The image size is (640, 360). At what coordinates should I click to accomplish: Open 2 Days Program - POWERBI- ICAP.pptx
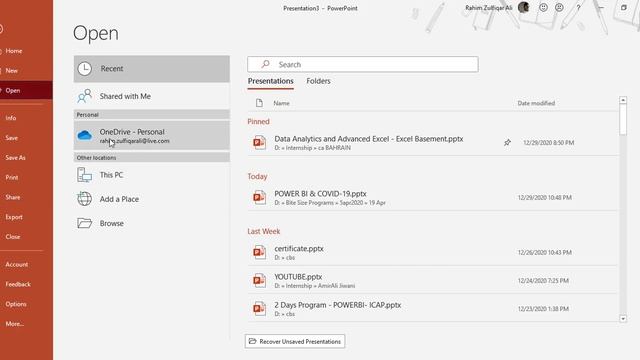[x=433, y=309]
